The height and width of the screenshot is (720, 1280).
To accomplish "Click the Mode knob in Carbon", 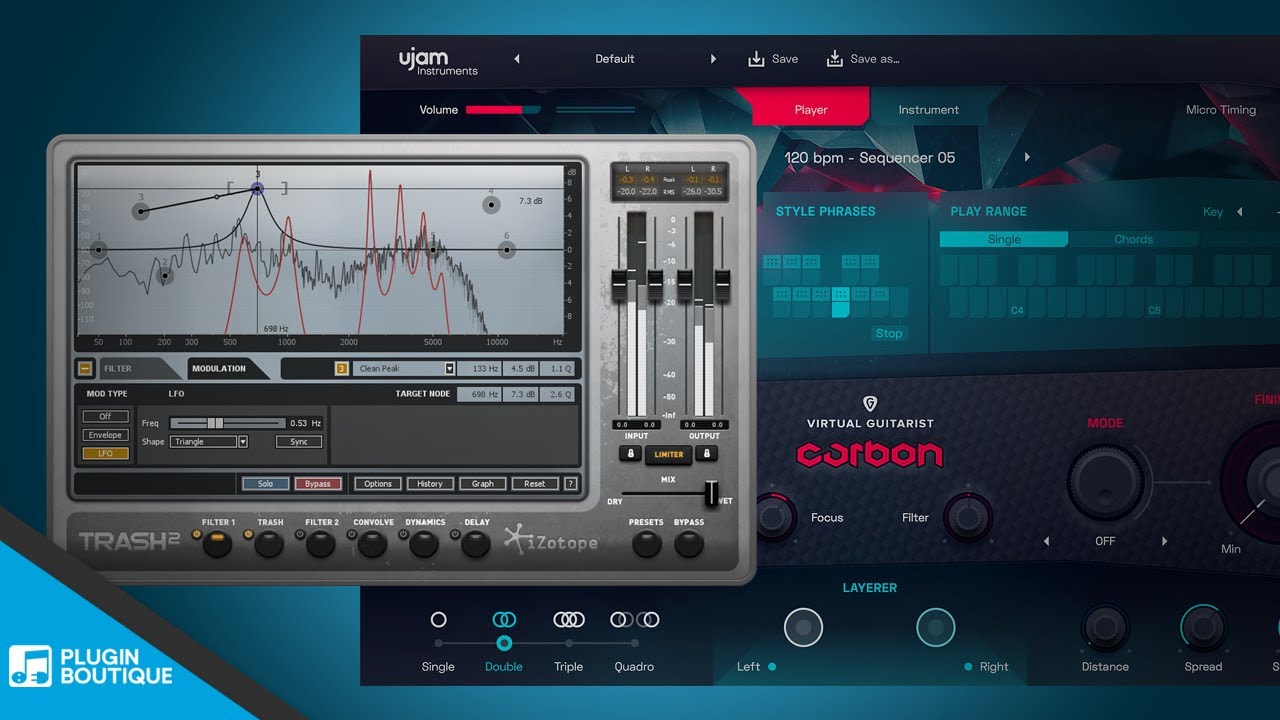I will (x=1105, y=482).
